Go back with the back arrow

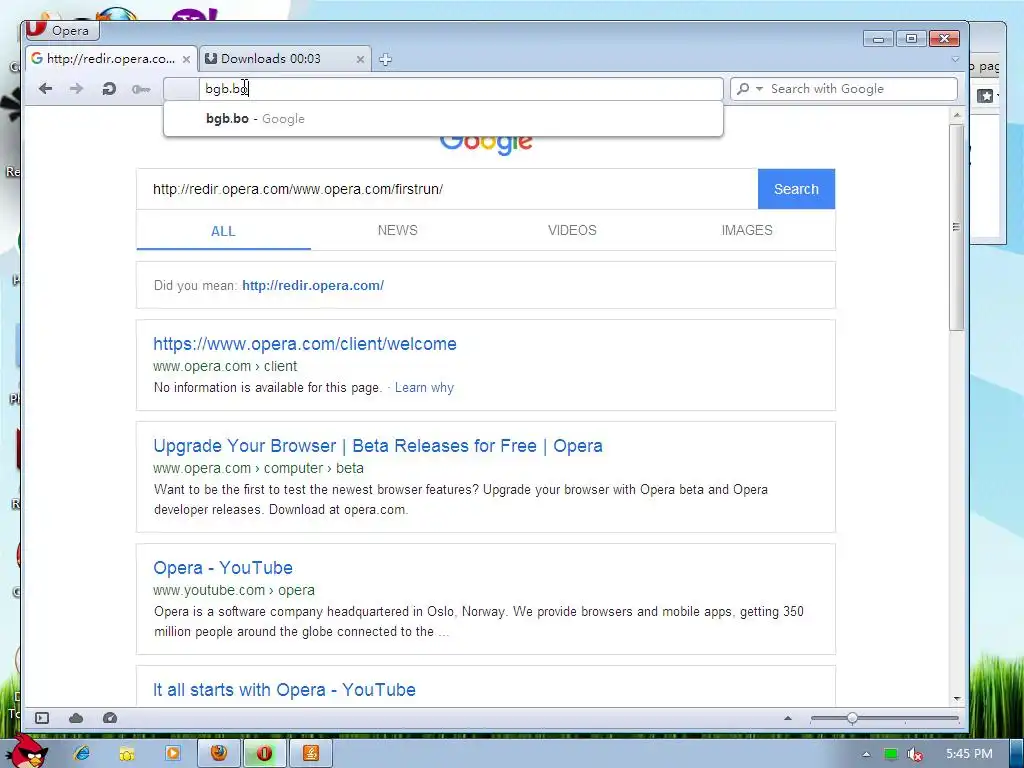click(45, 89)
